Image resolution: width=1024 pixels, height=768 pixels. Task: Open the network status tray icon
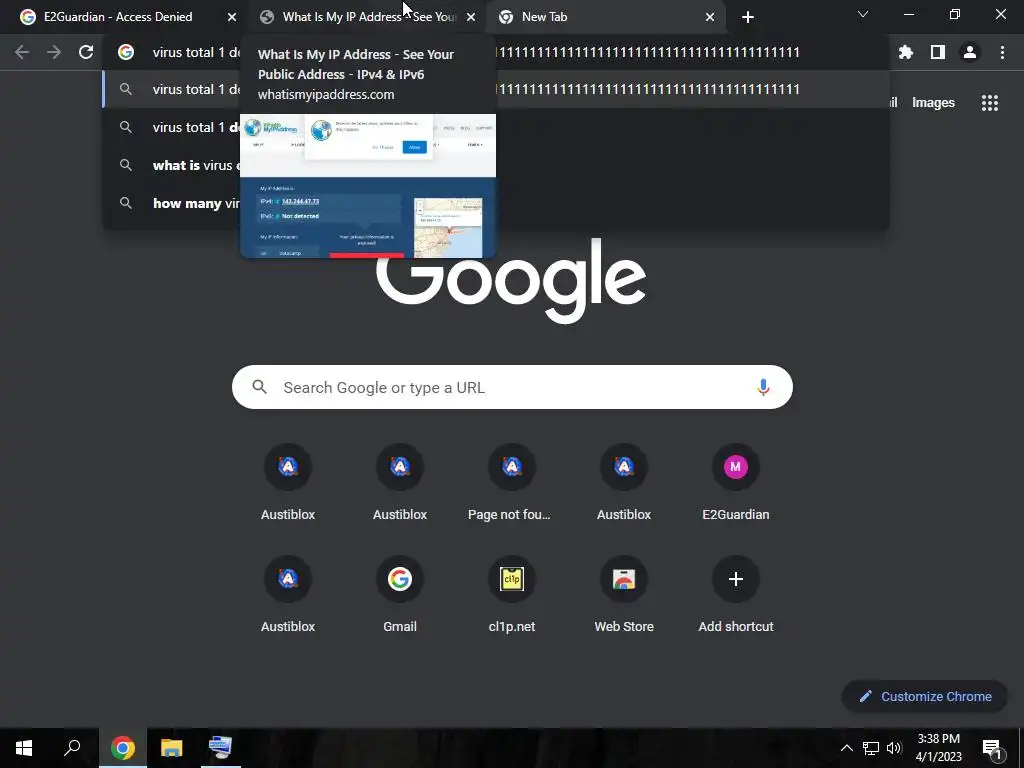click(871, 748)
